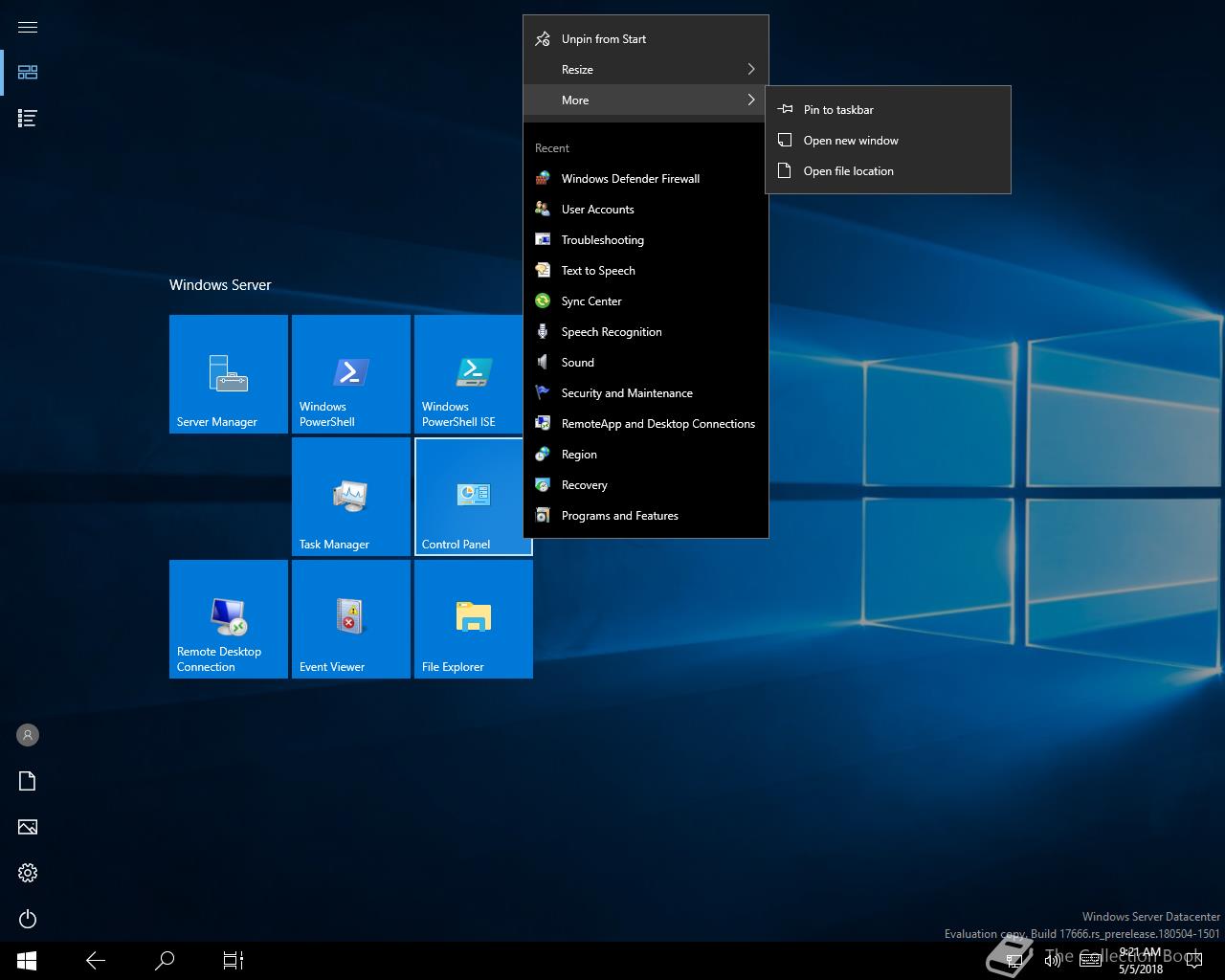The width and height of the screenshot is (1225, 980).
Task: Open the touch keyboard tray icon
Action: pyautogui.click(x=1091, y=961)
